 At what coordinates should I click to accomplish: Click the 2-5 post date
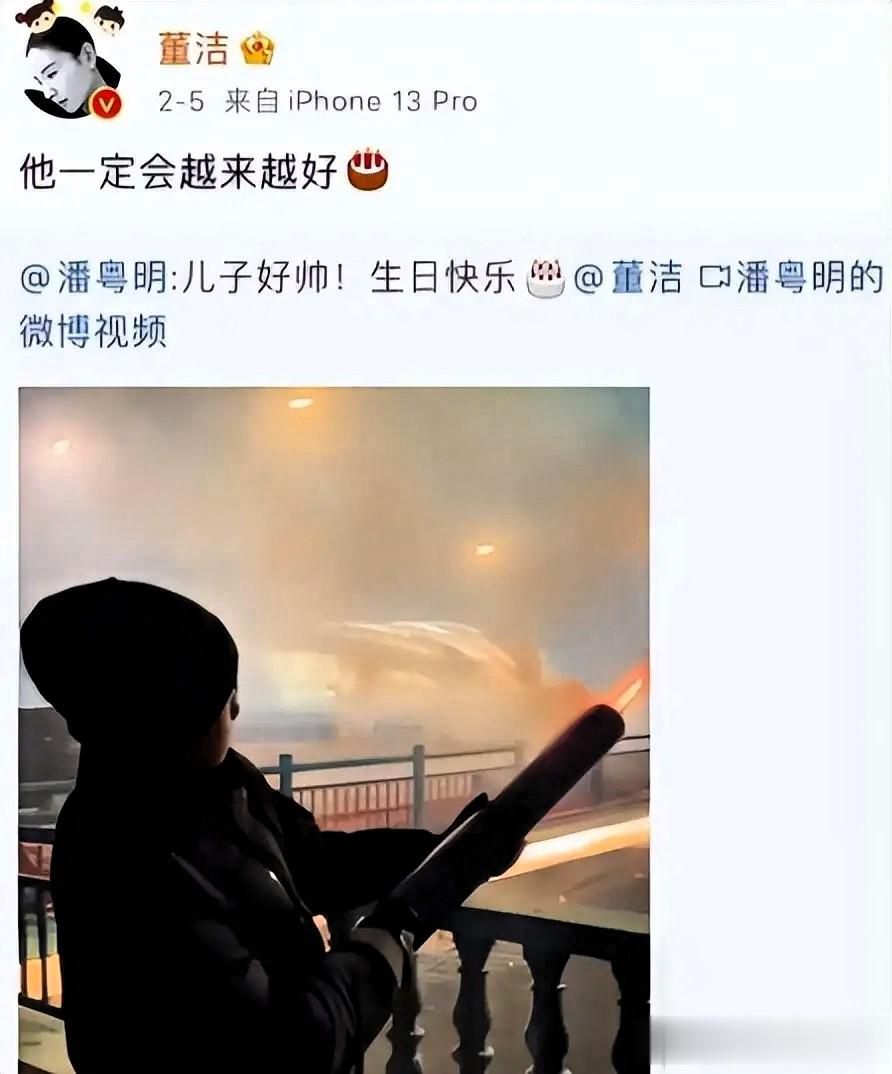181,101
